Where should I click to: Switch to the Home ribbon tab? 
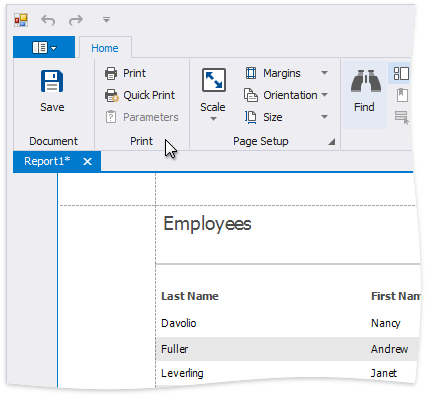[105, 48]
